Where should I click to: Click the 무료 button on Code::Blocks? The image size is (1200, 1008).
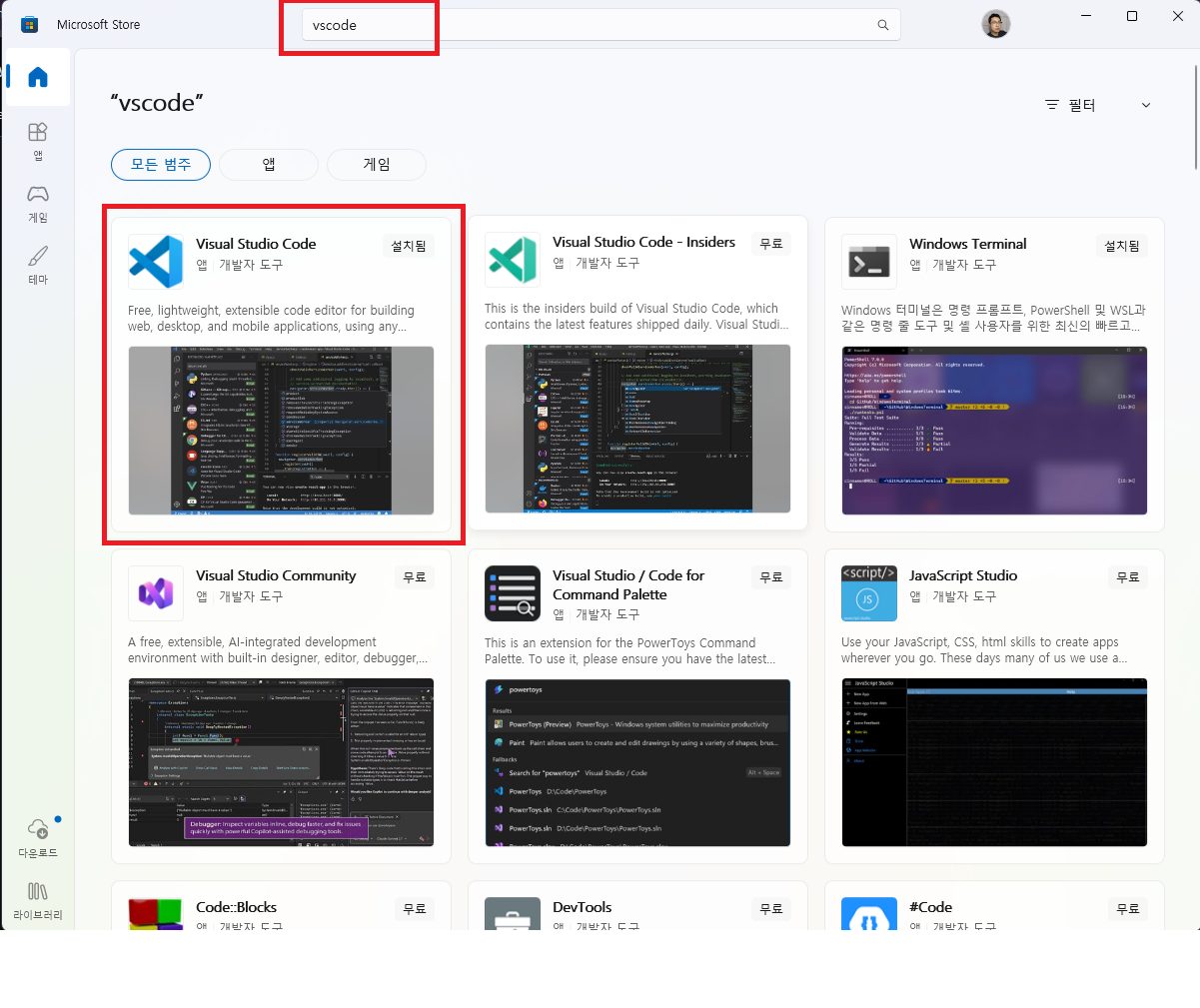pos(415,909)
